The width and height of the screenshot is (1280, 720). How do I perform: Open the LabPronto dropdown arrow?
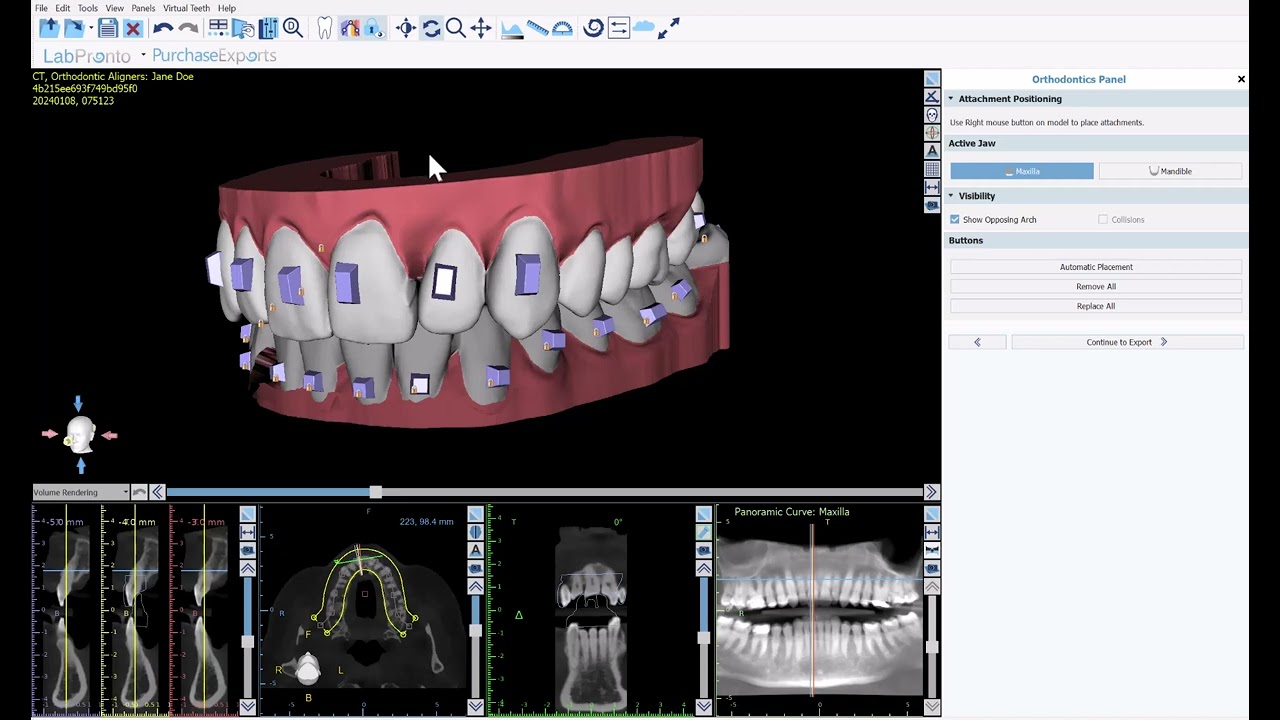pyautogui.click(x=143, y=55)
